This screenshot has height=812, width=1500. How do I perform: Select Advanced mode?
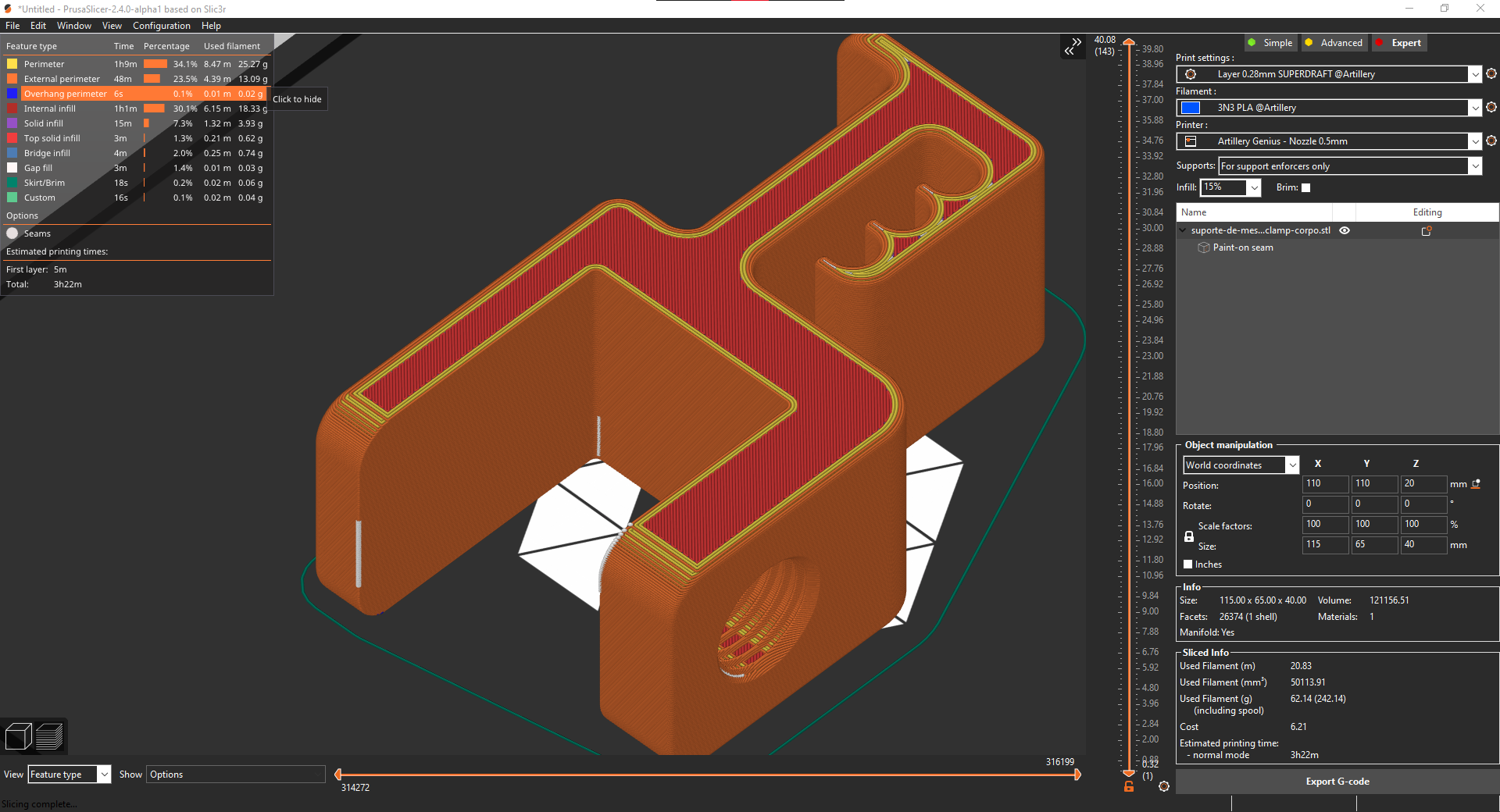1334,43
